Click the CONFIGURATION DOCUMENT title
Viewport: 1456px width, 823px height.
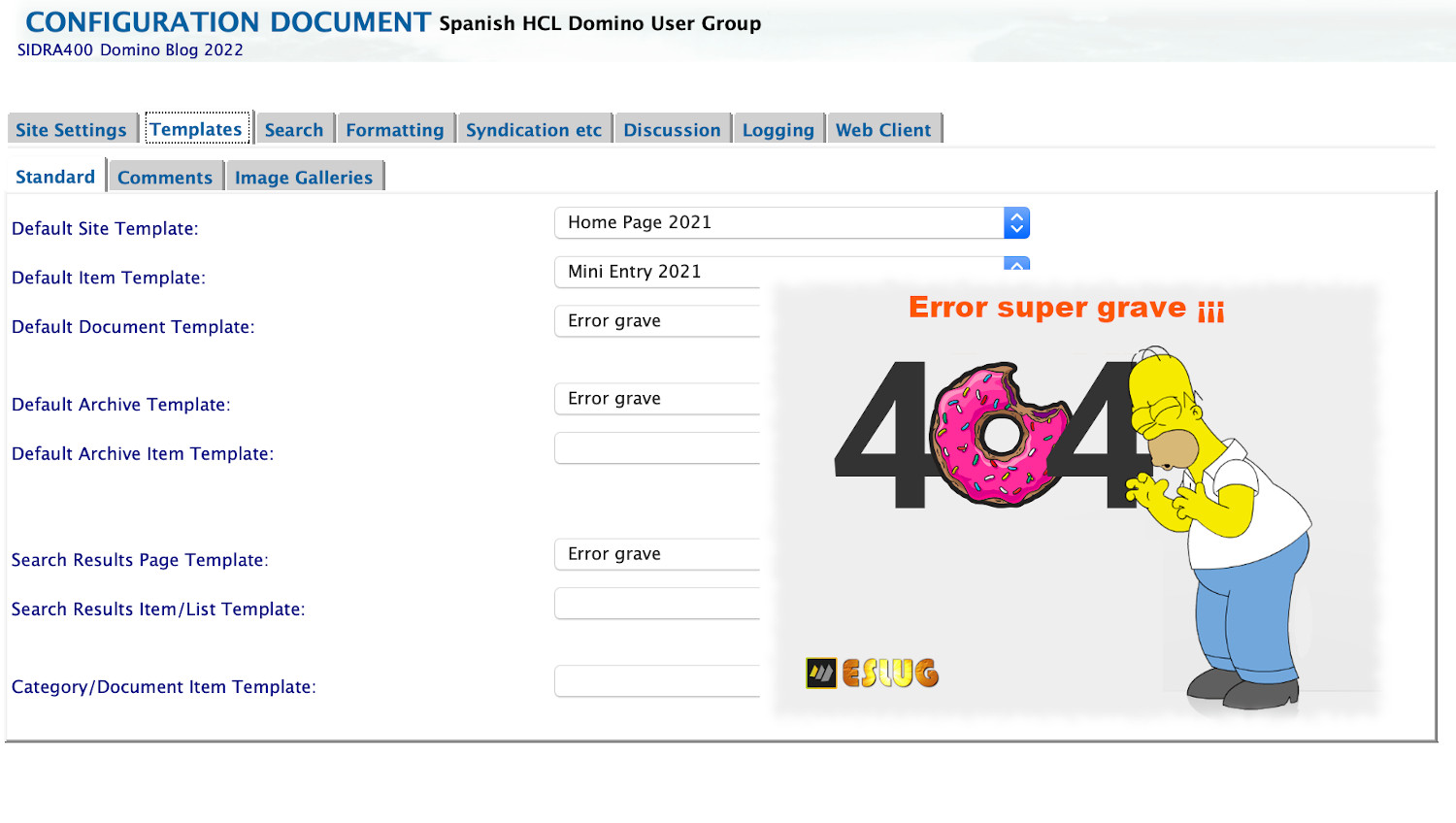228,22
